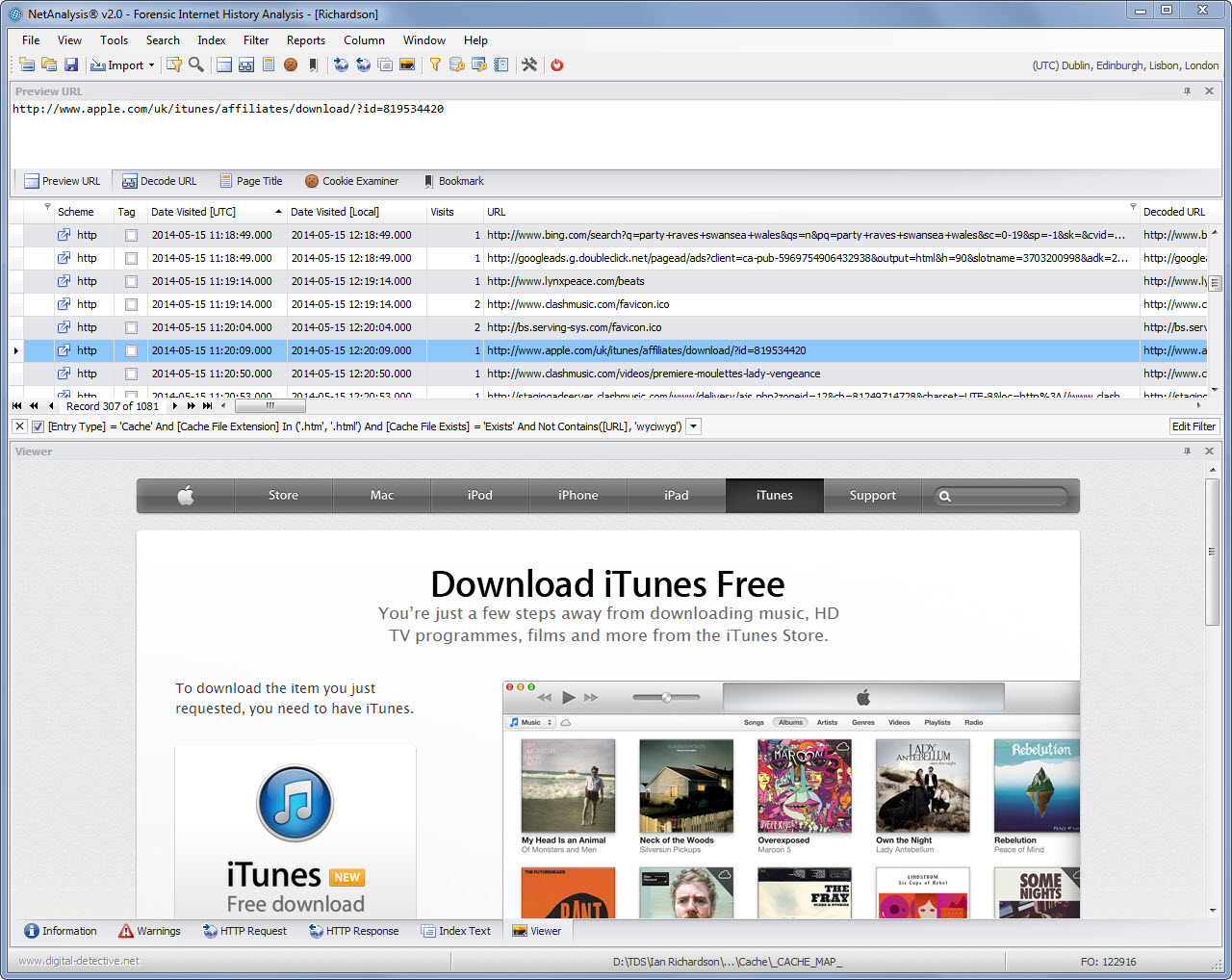Click link icon in the lynxpeace.com row
Viewport: 1232px width, 980px height.
(64, 281)
